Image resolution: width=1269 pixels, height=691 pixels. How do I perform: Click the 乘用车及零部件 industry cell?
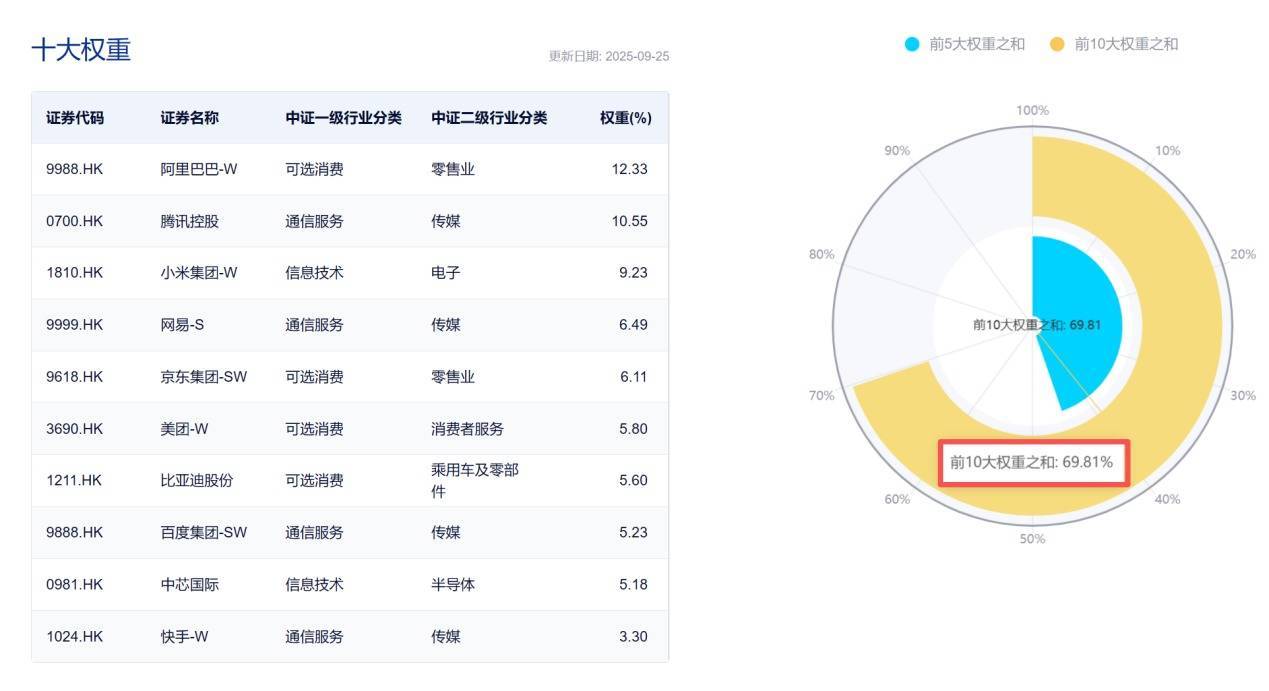click(x=474, y=480)
